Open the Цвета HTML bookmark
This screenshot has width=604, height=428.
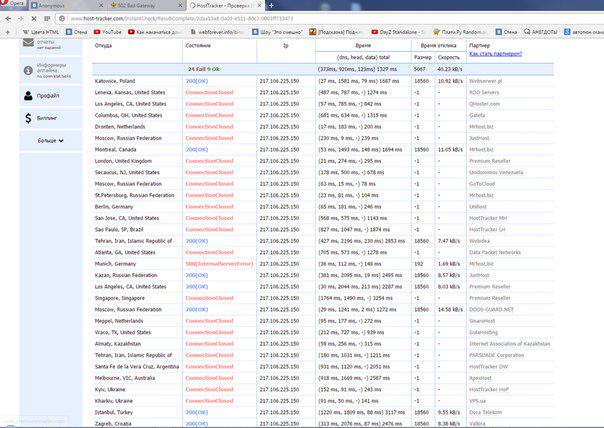click(x=41, y=32)
